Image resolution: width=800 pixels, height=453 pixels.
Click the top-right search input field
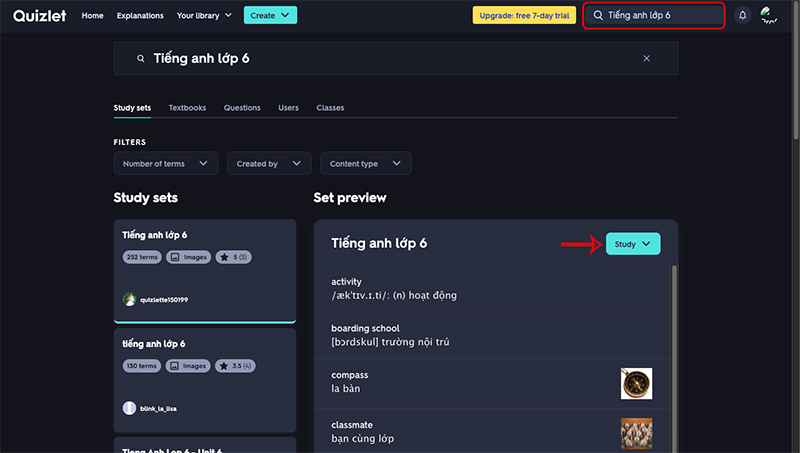click(660, 16)
